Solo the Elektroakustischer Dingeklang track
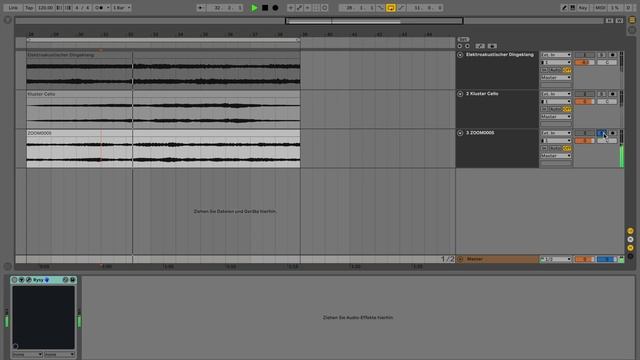The width and height of the screenshot is (640, 360). [602, 55]
